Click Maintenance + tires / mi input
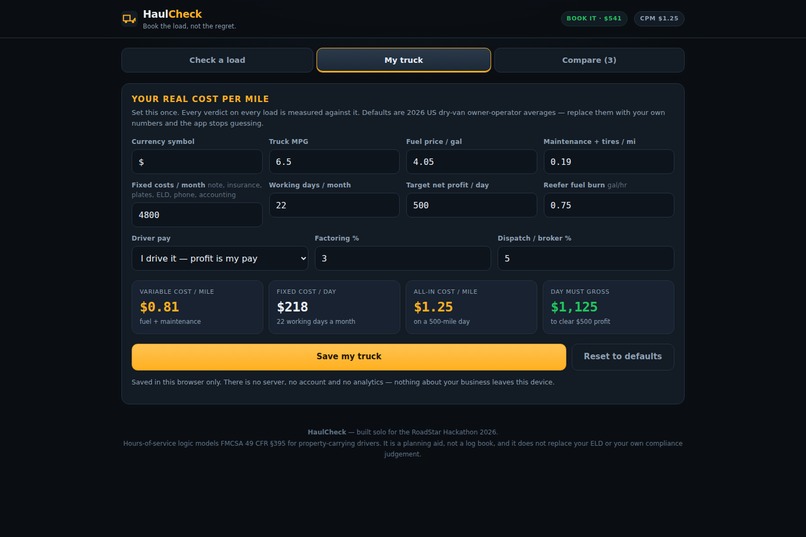806x537 pixels. point(609,162)
